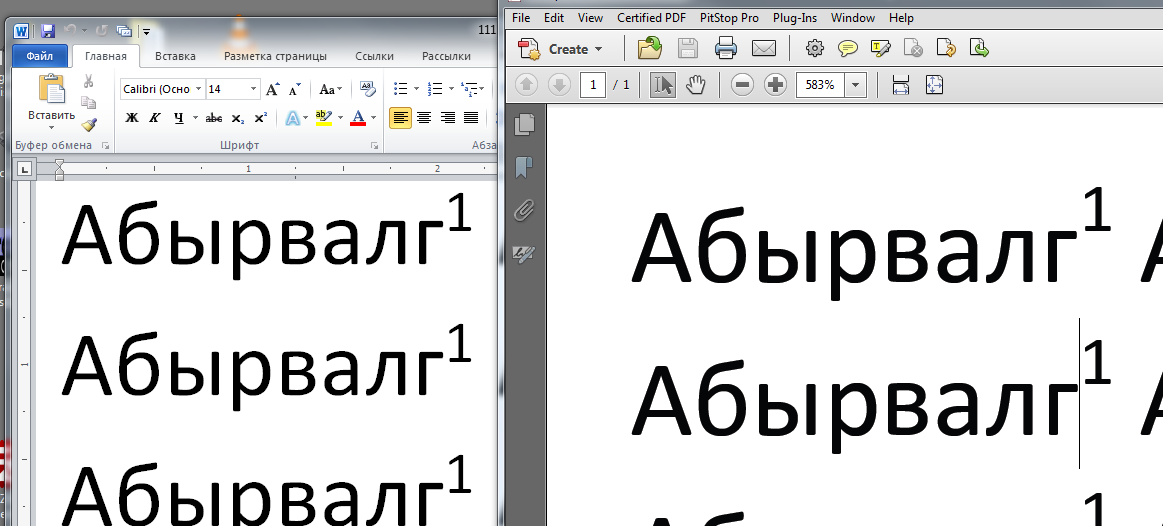Add a sticky note comment in Acrobat
1163x526 pixels.
pos(848,49)
